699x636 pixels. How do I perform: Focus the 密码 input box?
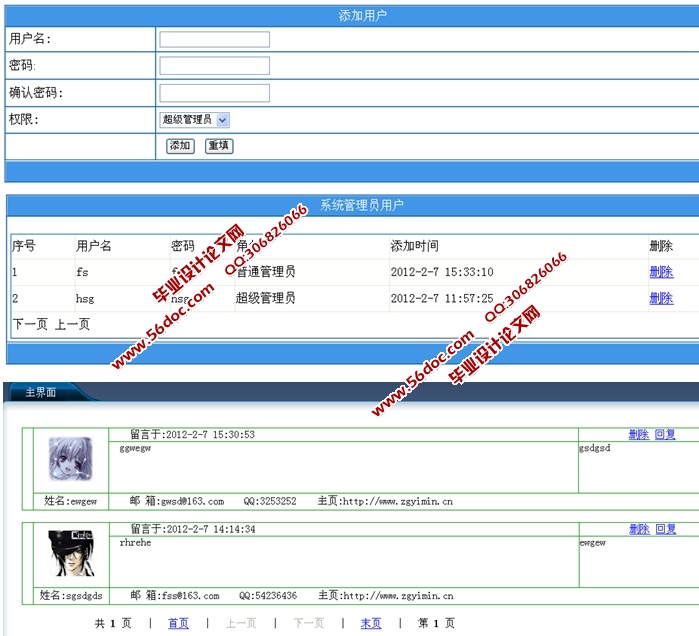214,66
